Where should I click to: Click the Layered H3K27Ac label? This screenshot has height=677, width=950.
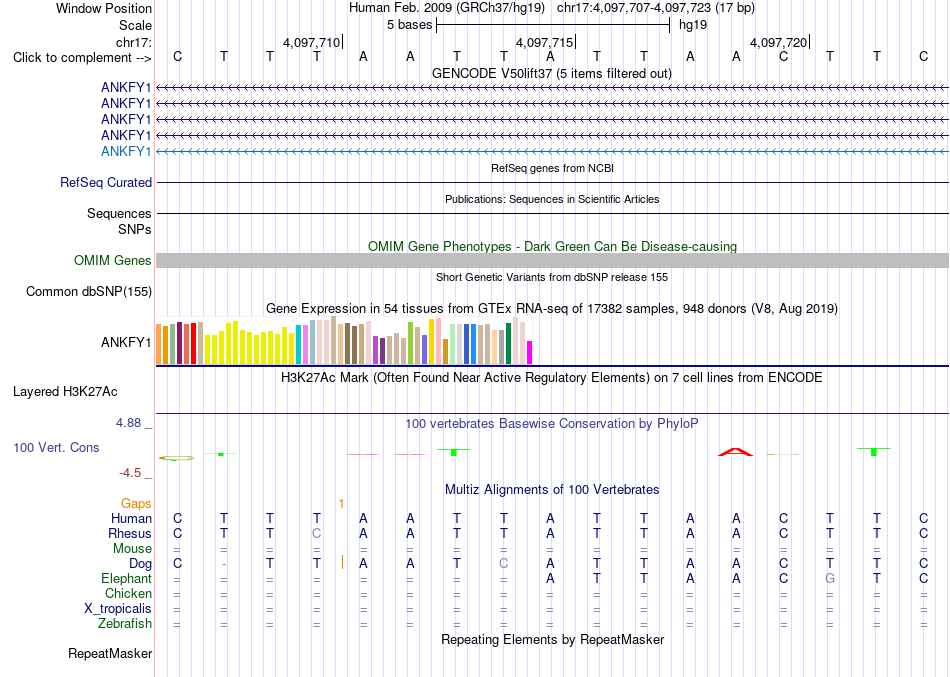[65, 392]
